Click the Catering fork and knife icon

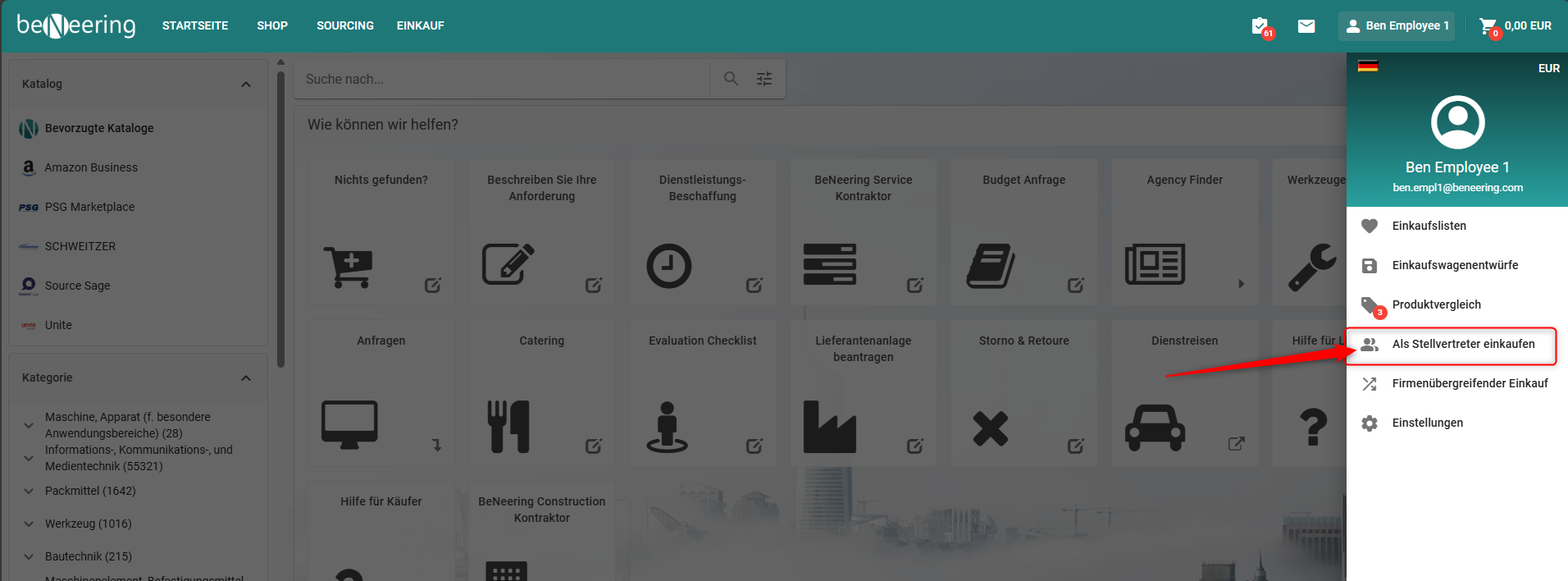[x=508, y=427]
